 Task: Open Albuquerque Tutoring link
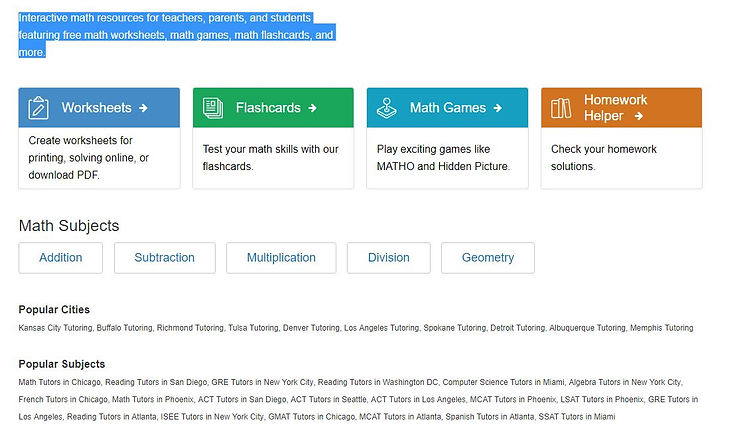point(587,328)
